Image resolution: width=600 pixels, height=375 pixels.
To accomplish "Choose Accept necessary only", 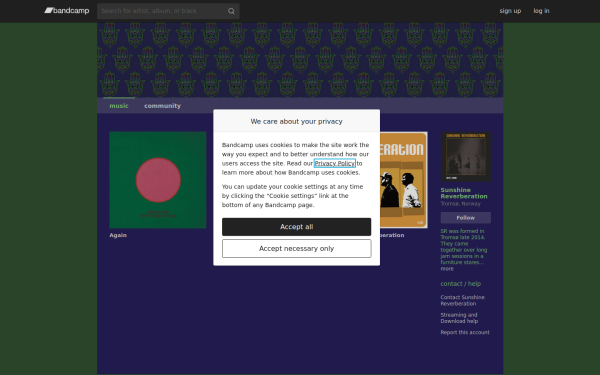I will [297, 249].
